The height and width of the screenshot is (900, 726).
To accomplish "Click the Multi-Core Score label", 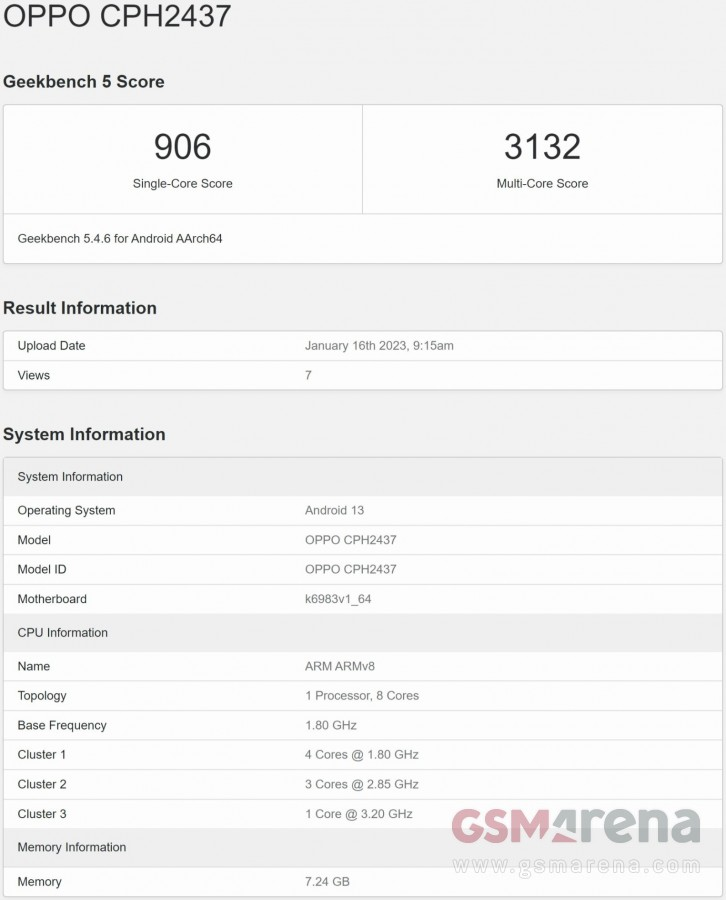I will 542,184.
